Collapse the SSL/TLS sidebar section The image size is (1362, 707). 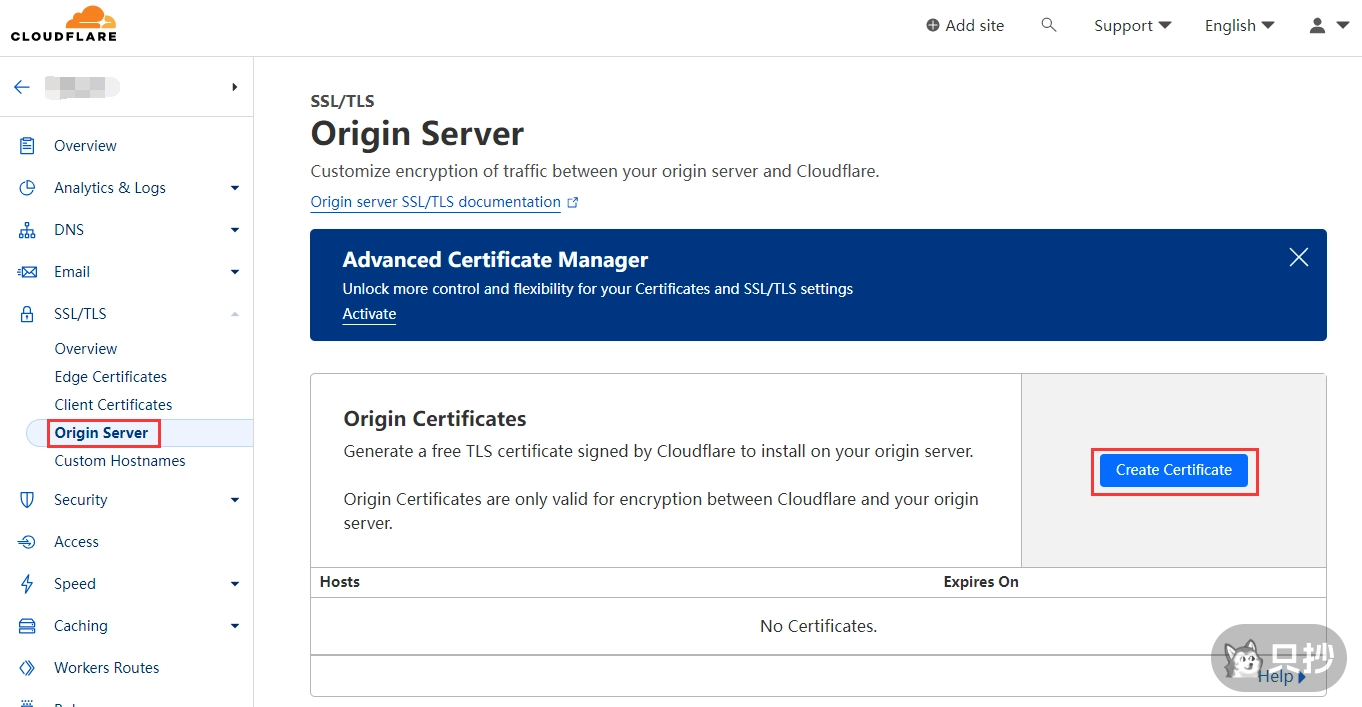(x=234, y=314)
